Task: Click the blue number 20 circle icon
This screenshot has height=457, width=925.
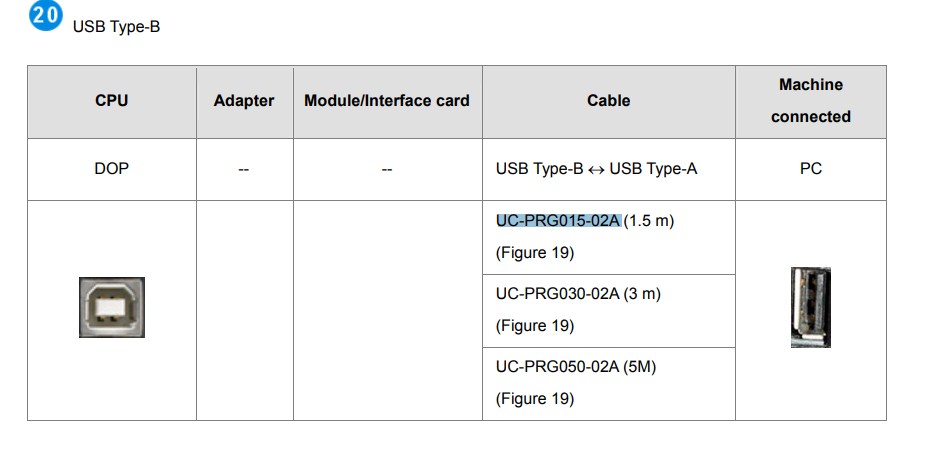Action: click(x=46, y=16)
